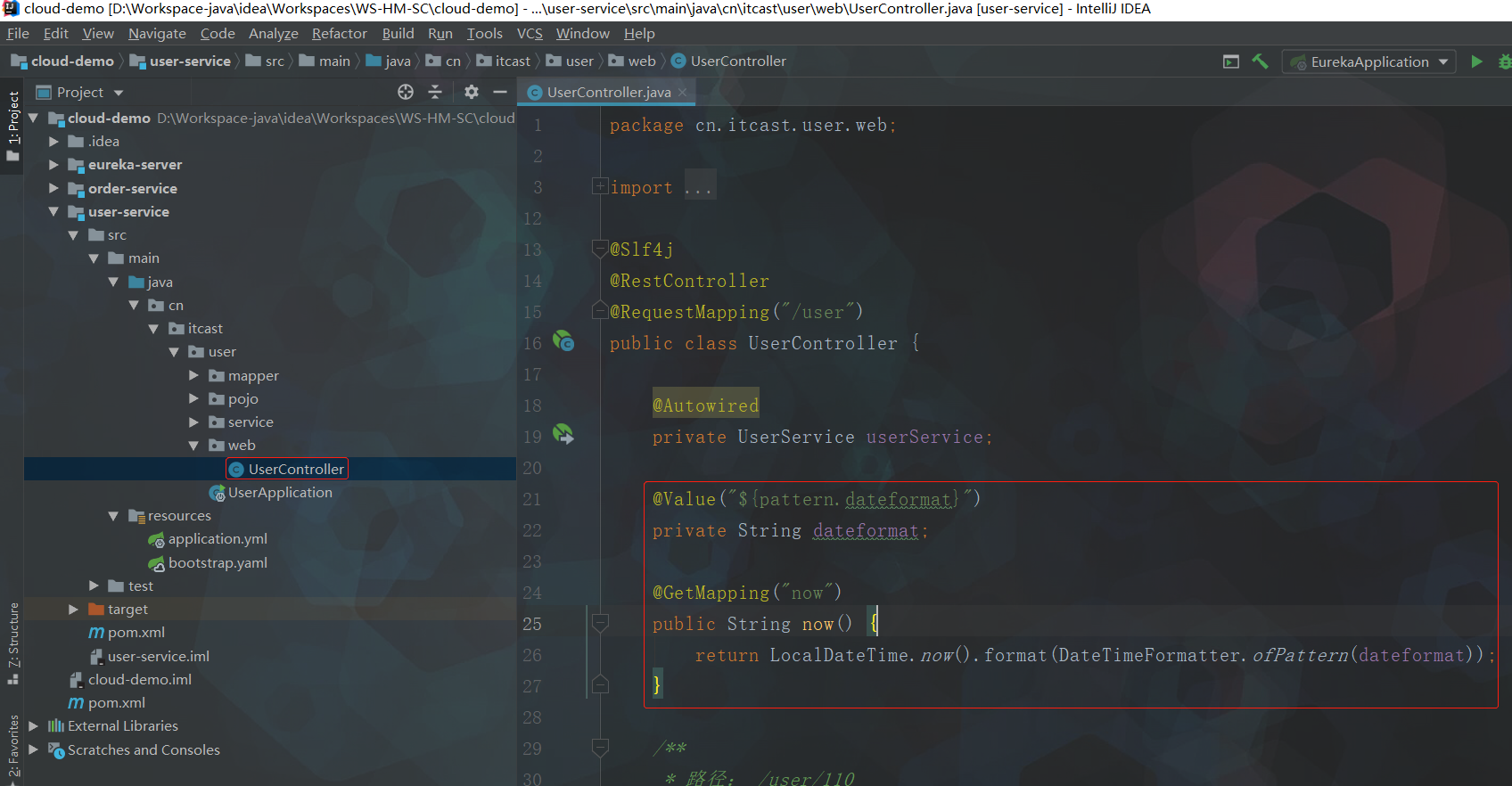
Task: Click fold end marker on line 27
Action: click(x=600, y=684)
